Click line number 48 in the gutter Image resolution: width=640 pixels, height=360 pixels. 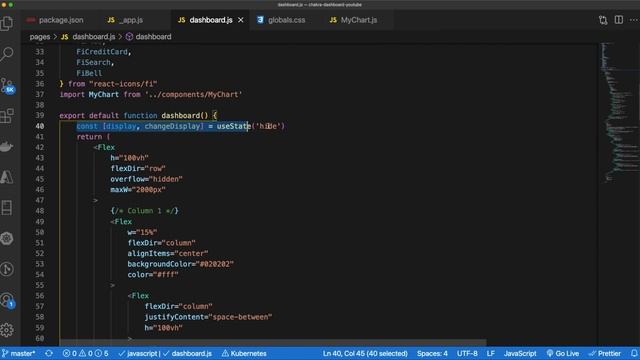click(40, 211)
